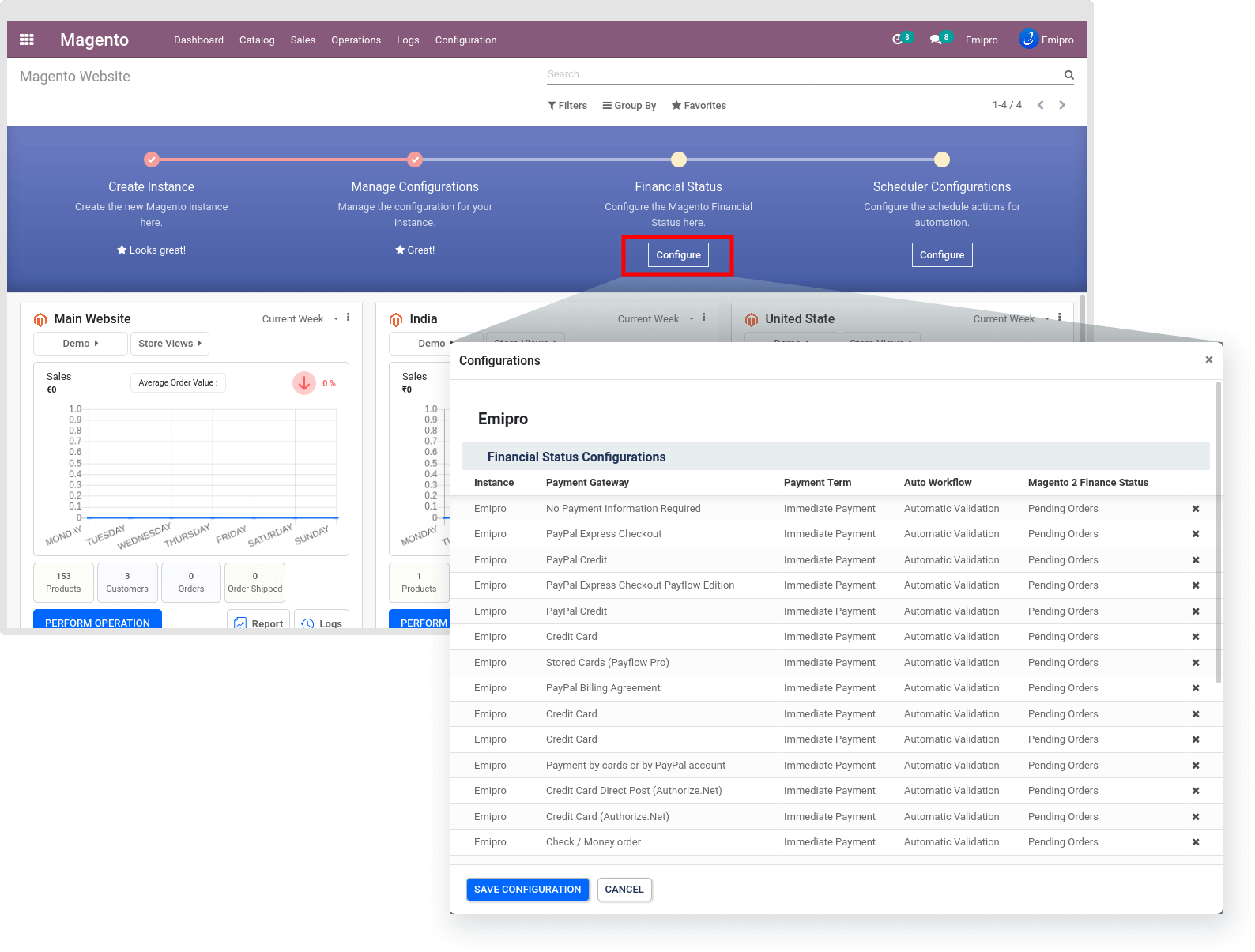Delete the Credit Card Direct Post row
Viewport: 1255px width, 952px height.
1196,791
